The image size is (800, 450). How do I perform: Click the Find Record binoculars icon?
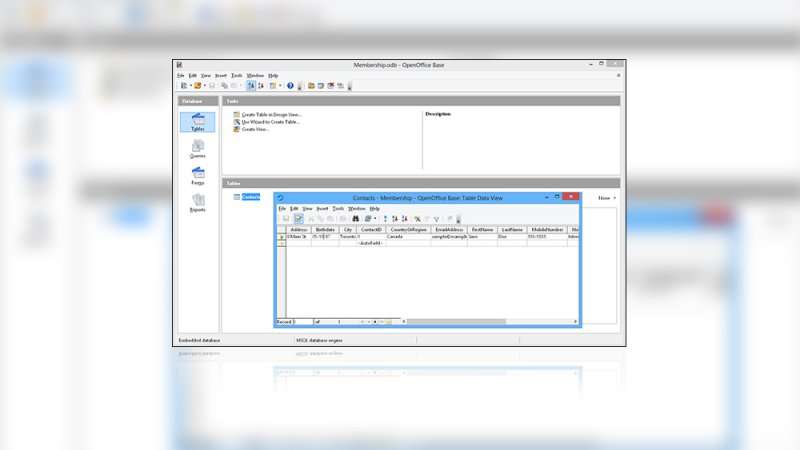[x=356, y=219]
